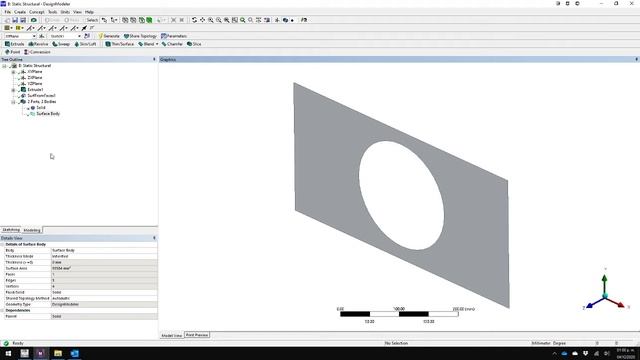Click the Share Topology button
The image size is (640, 360).
click(140, 36)
